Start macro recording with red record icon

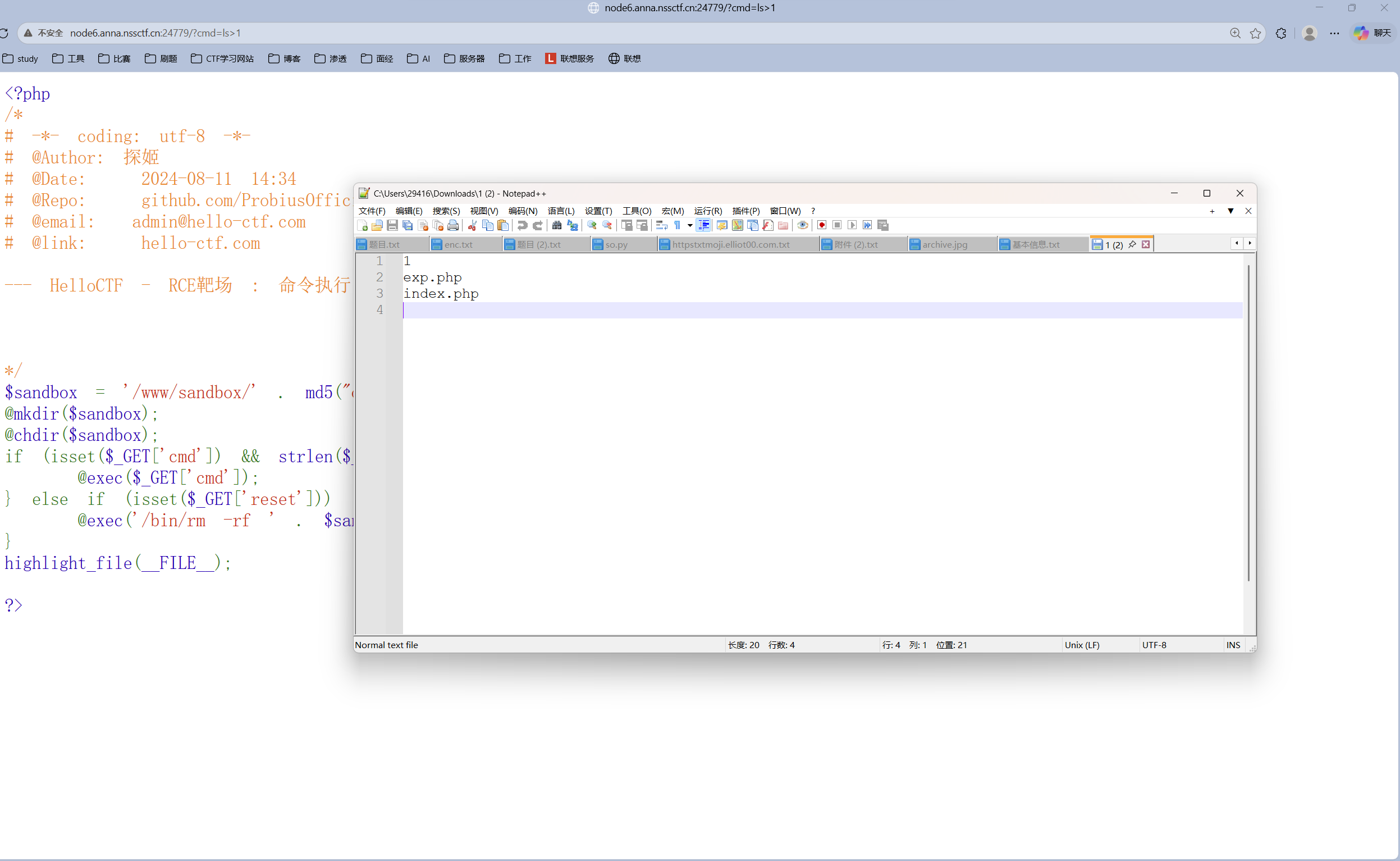pyautogui.click(x=822, y=226)
